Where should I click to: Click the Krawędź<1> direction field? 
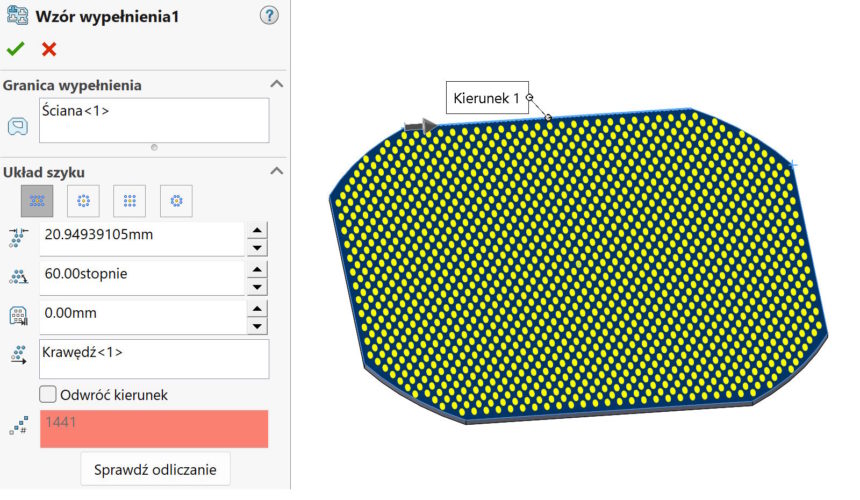point(154,359)
